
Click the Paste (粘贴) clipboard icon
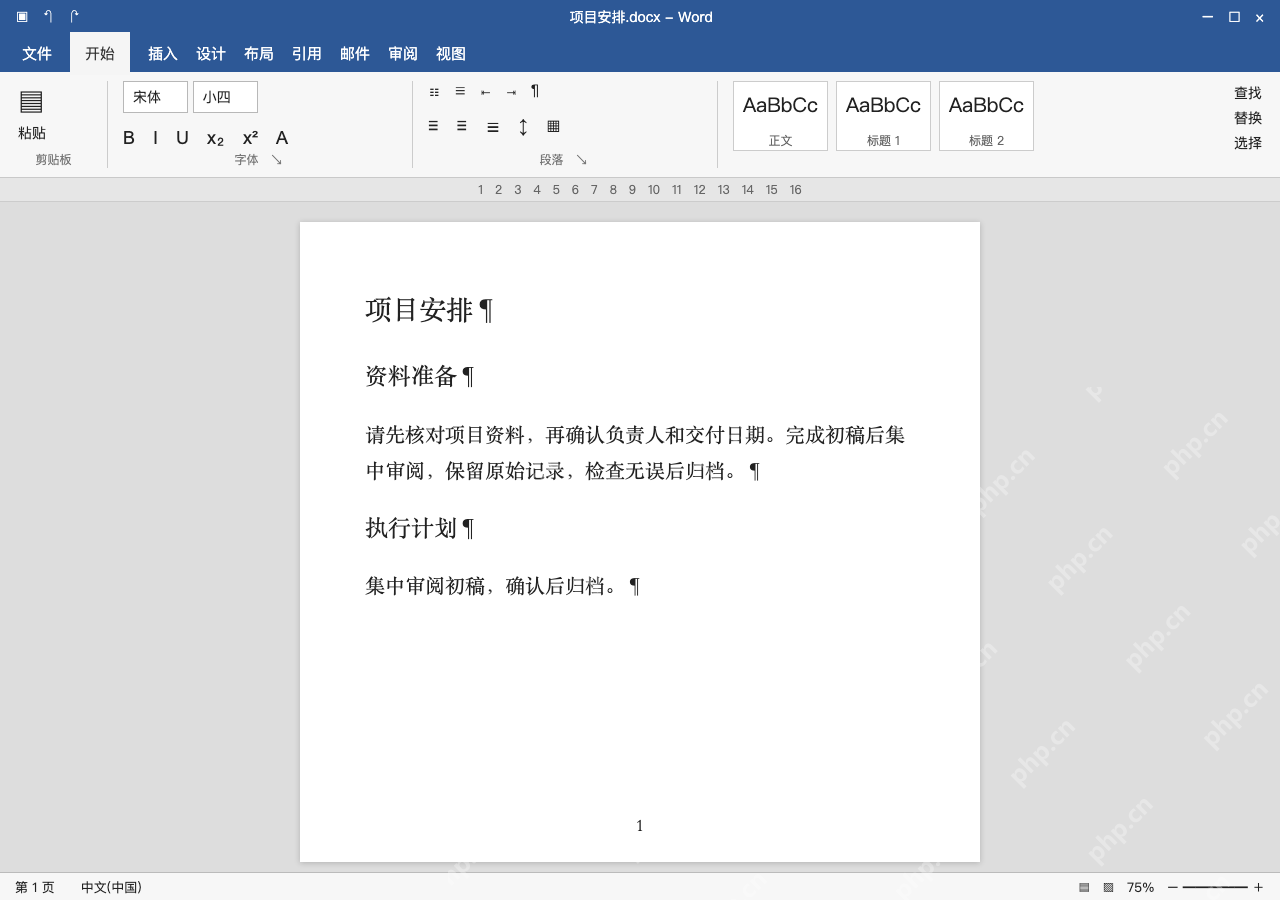(x=31, y=101)
